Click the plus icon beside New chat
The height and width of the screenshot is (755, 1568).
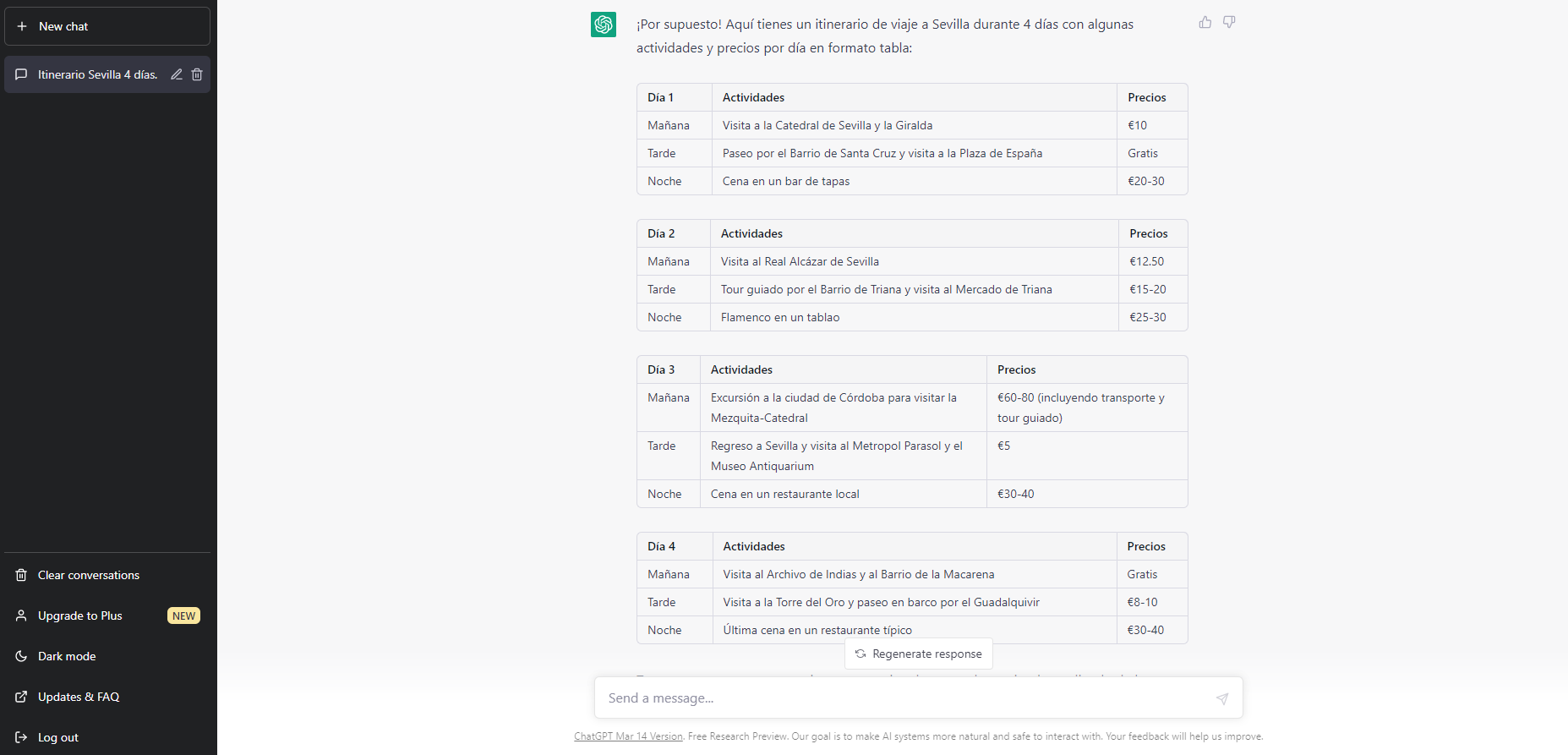22,26
